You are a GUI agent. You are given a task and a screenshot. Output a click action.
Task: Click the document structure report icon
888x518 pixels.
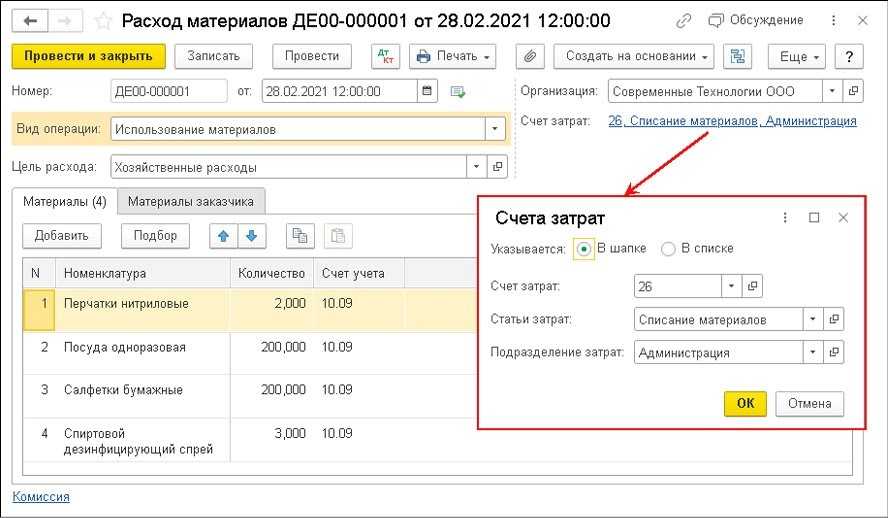(738, 57)
